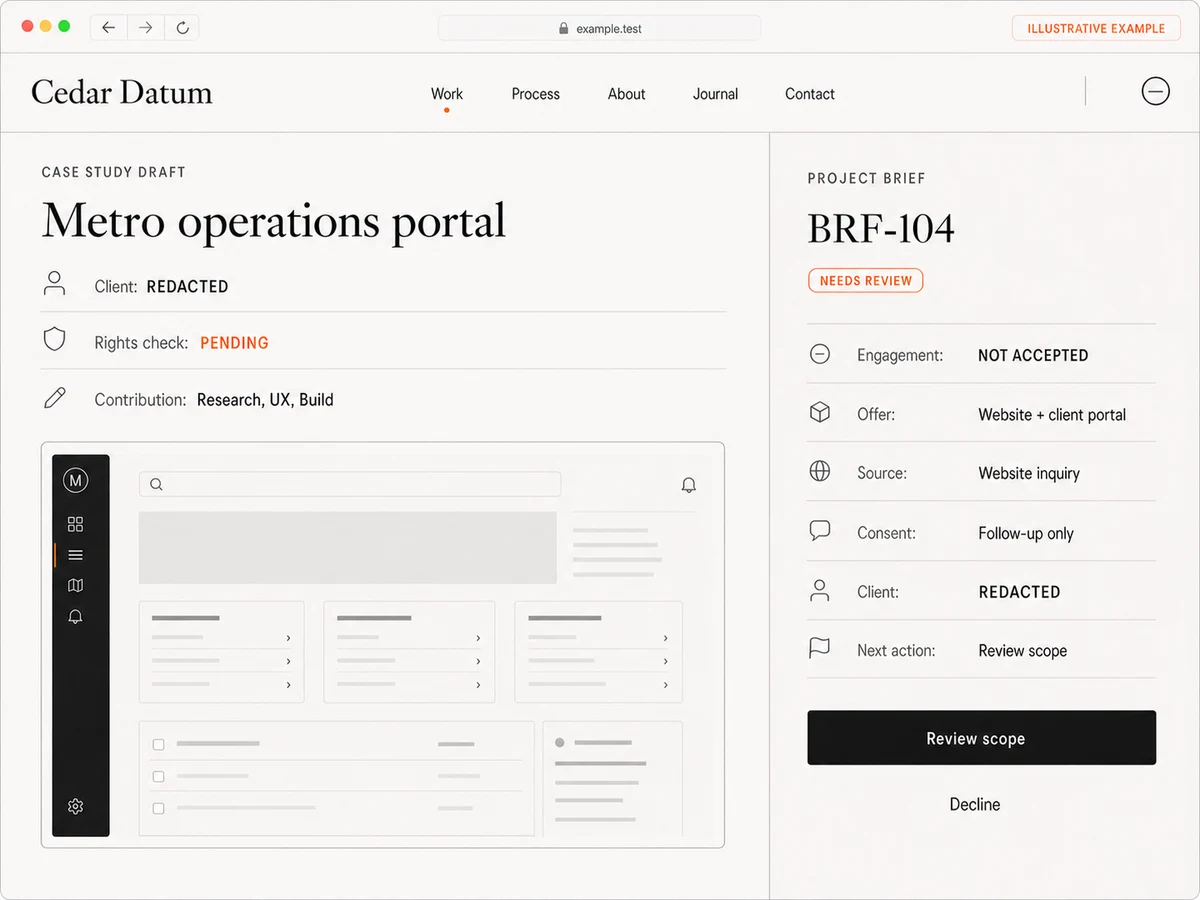
Task: Click the pencil icon beside Contribution
Action: (x=55, y=397)
